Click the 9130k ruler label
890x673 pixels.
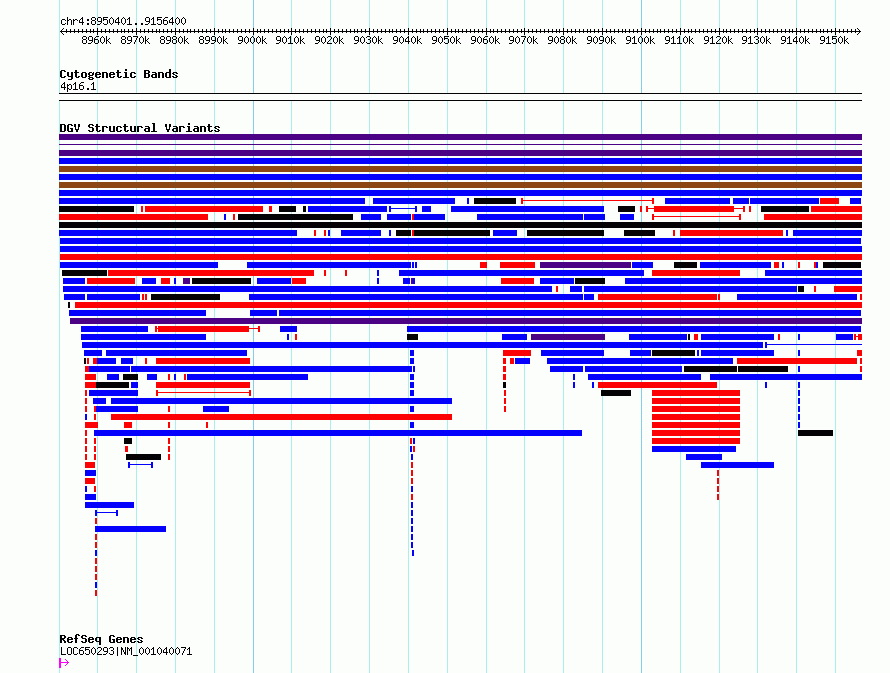click(756, 40)
